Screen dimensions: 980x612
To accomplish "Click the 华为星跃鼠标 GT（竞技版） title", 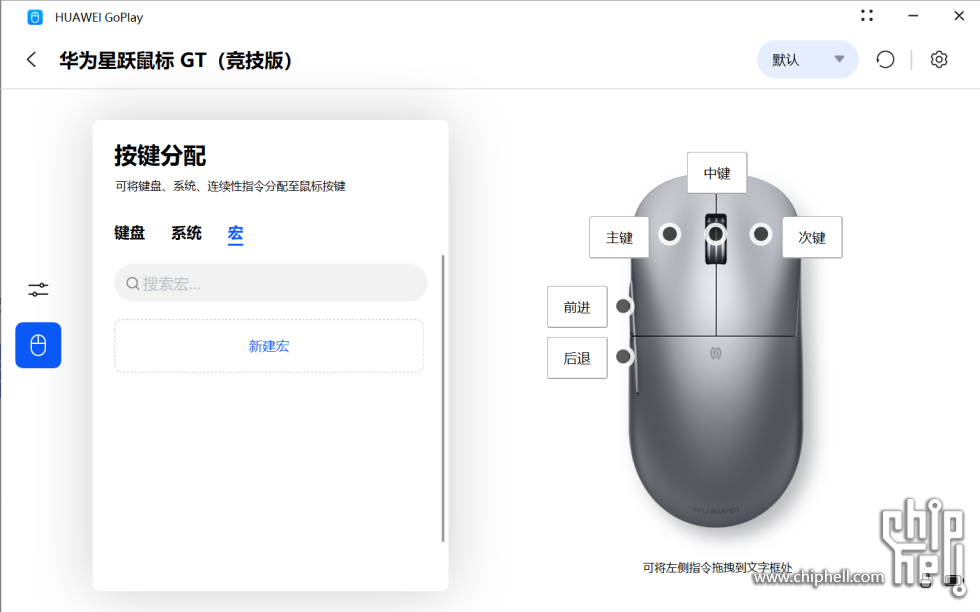I will [x=176, y=61].
